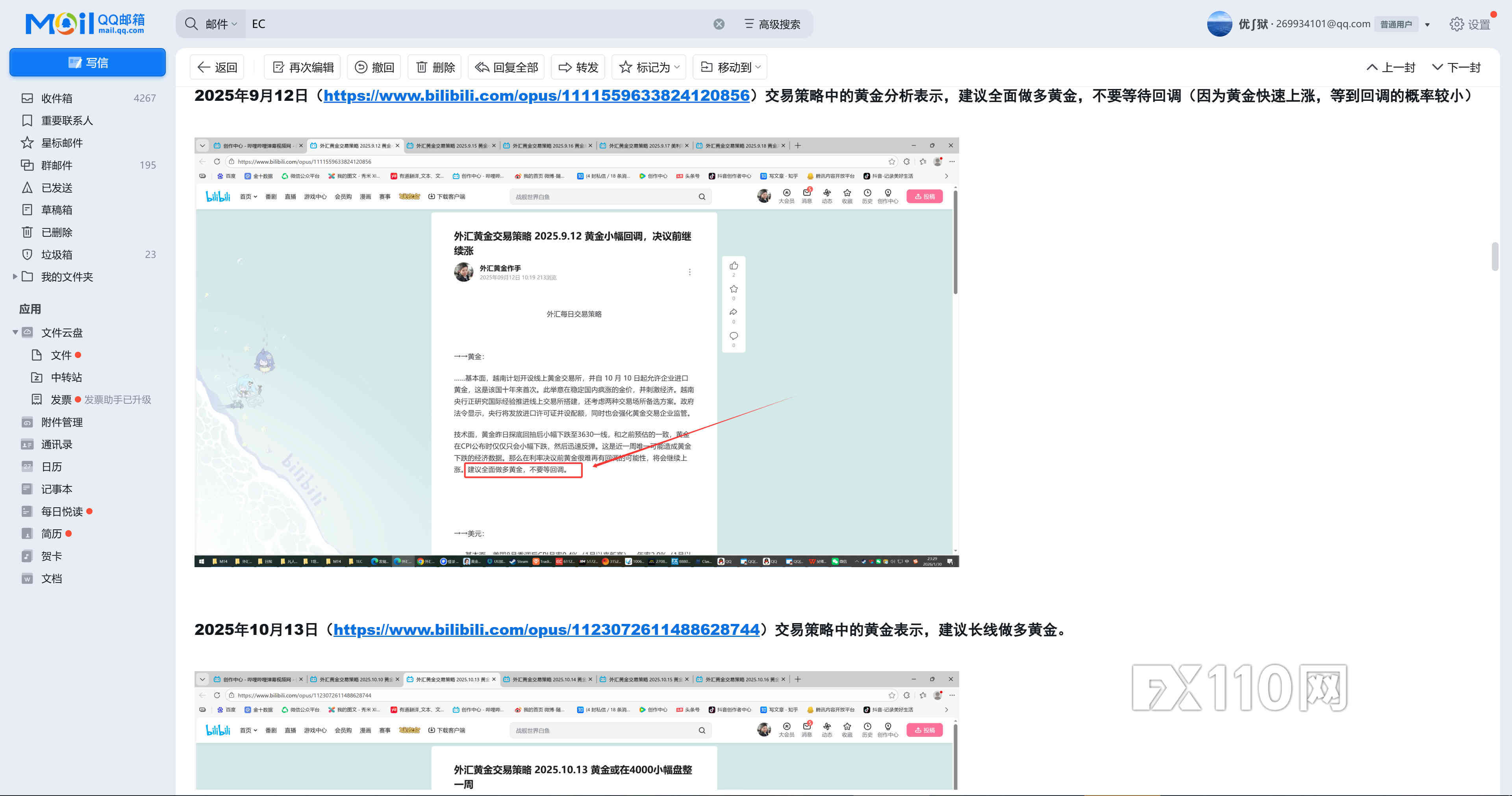The height and width of the screenshot is (796, 1512).
Task: Click the QQ邮箱 logo
Action: pyautogui.click(x=85, y=24)
